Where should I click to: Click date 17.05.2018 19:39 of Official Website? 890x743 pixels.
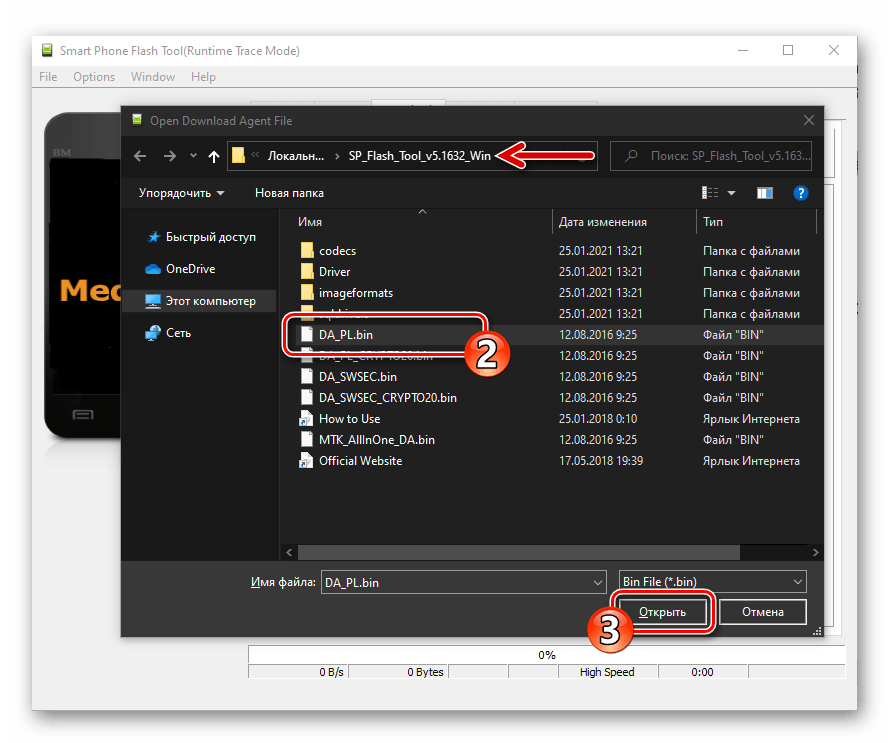point(601,460)
